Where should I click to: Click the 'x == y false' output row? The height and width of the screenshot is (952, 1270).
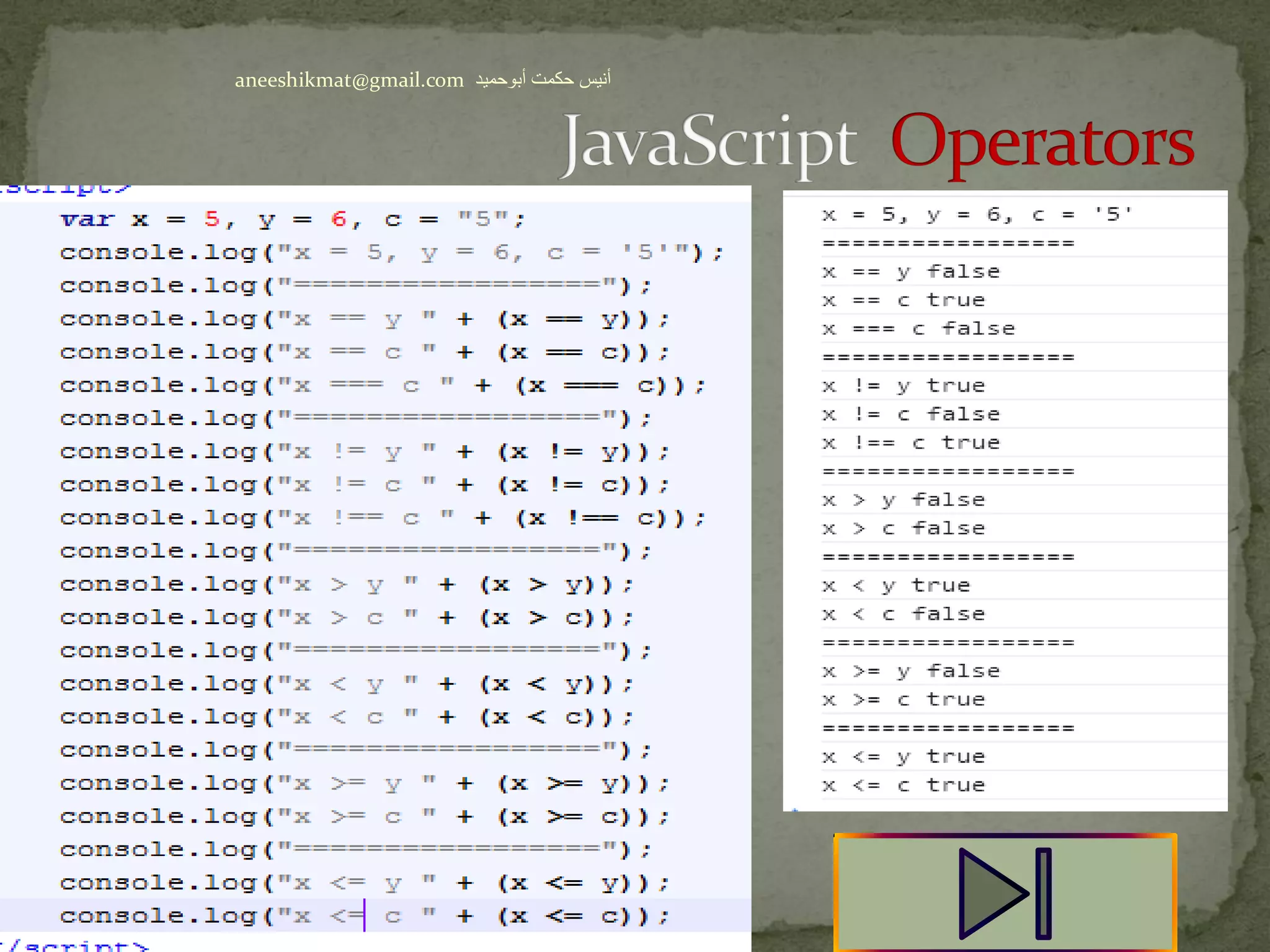[x=910, y=271]
